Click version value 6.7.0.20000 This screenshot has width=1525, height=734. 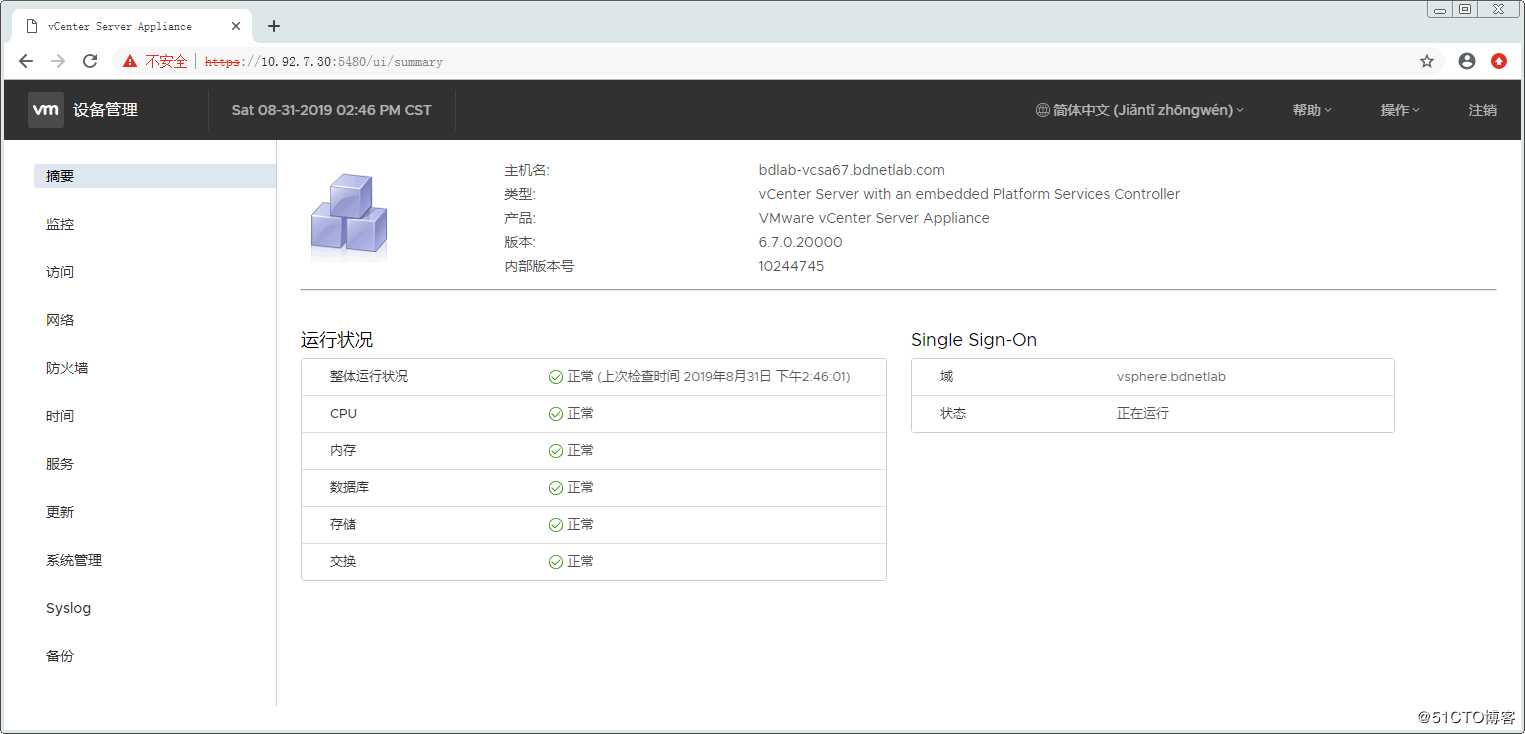pos(801,242)
